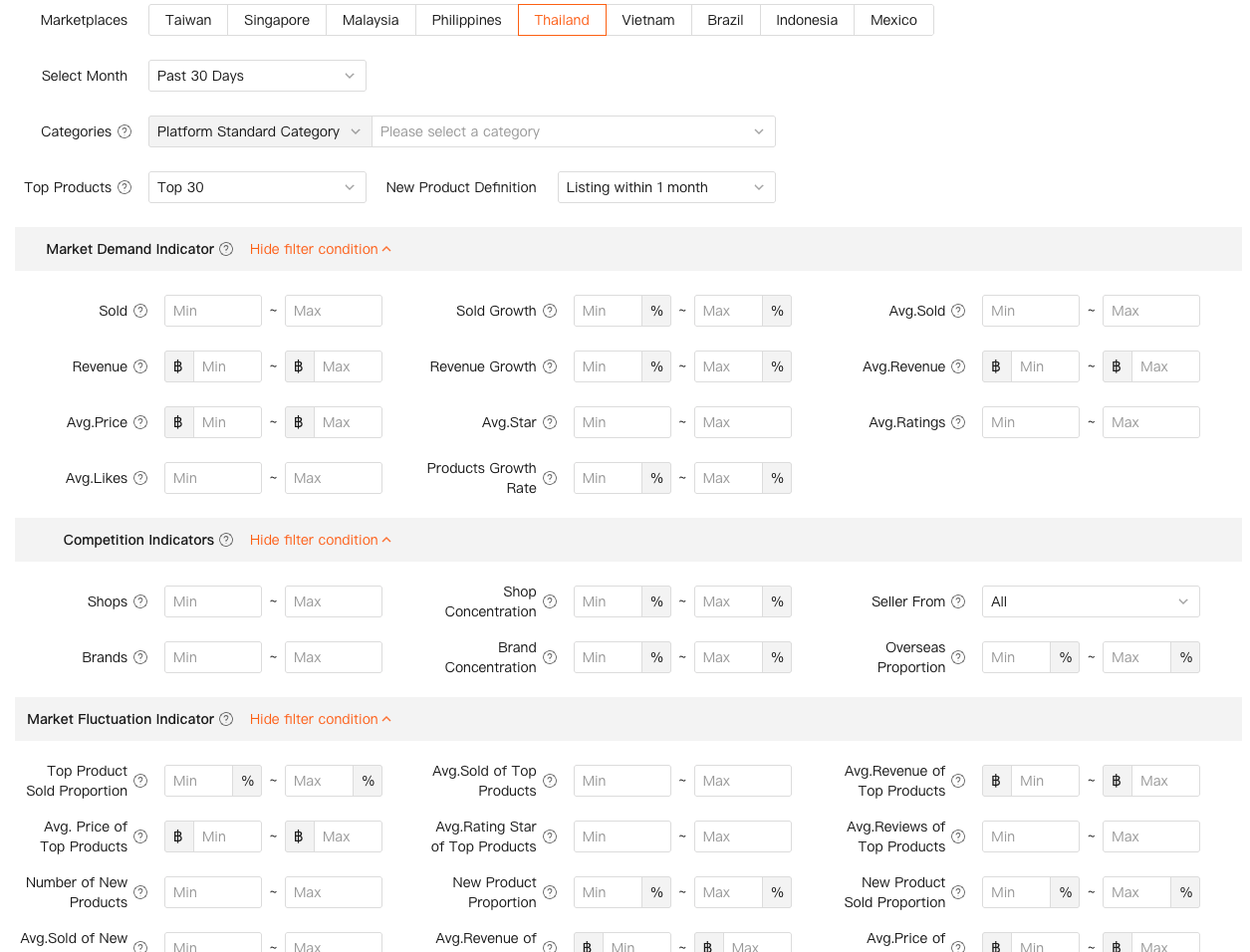
Task: Click help icon beside Avg.Revenue
Action: [x=958, y=366]
